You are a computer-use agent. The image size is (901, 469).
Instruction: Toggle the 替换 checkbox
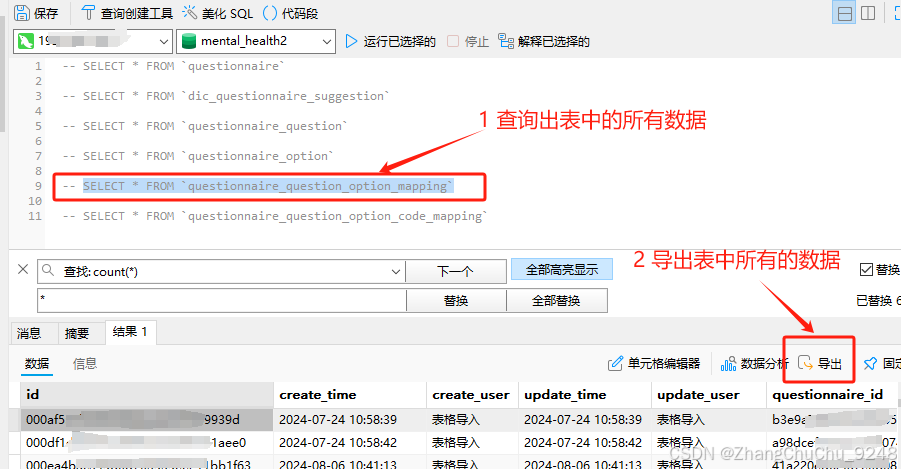pyautogui.click(x=866, y=269)
